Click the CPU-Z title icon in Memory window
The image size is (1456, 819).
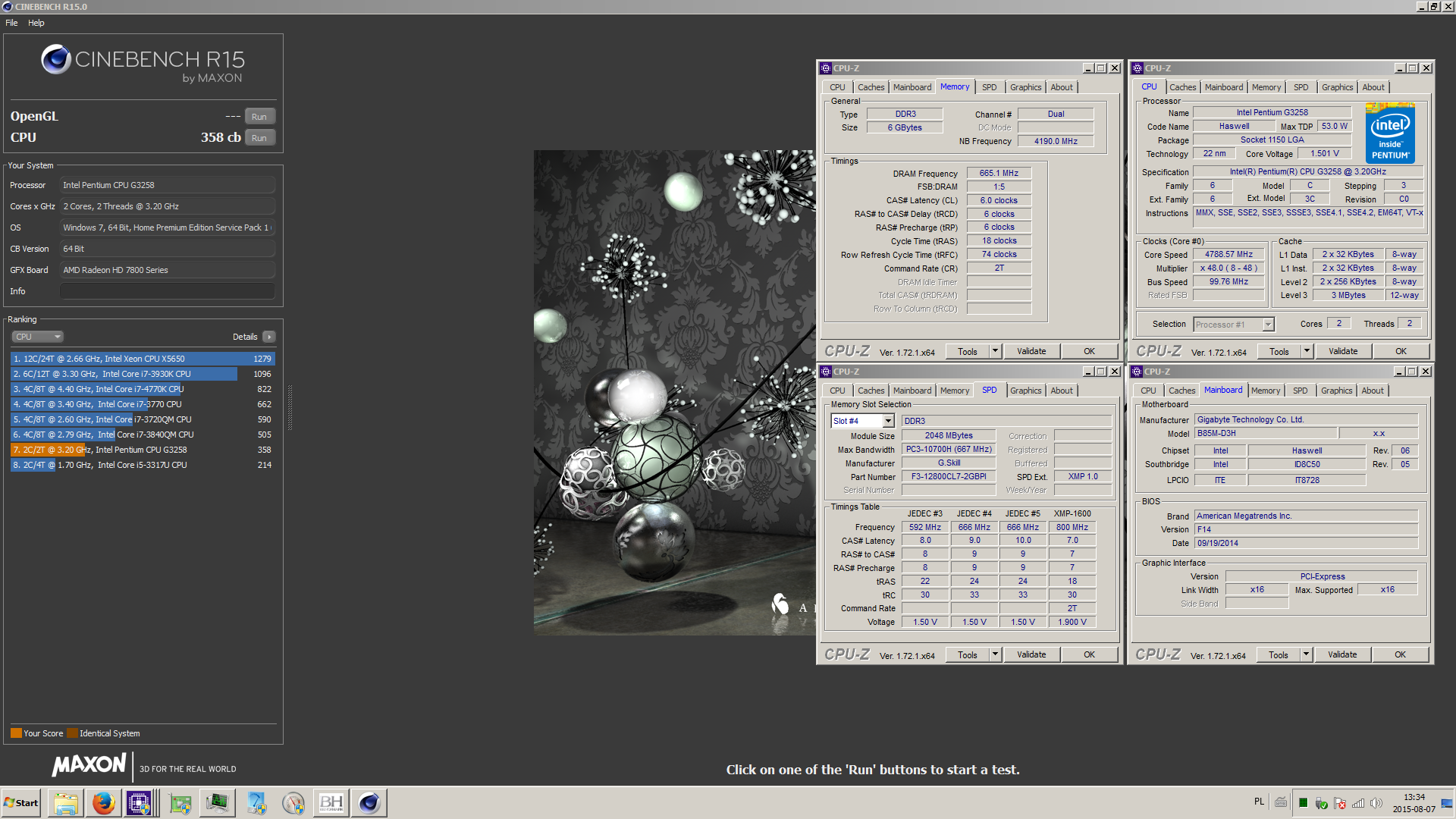[x=826, y=68]
